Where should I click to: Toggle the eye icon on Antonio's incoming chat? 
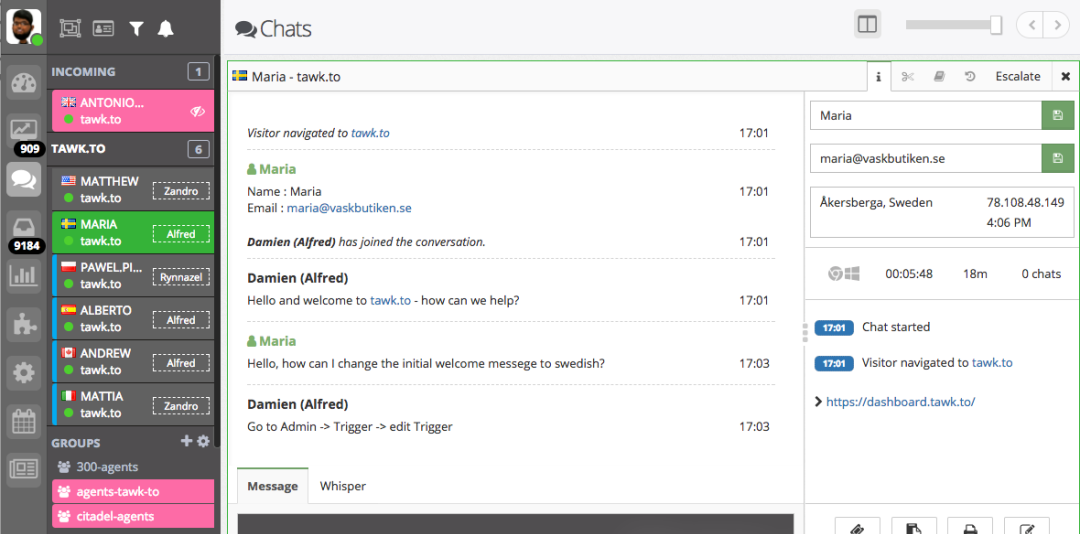pos(198,112)
